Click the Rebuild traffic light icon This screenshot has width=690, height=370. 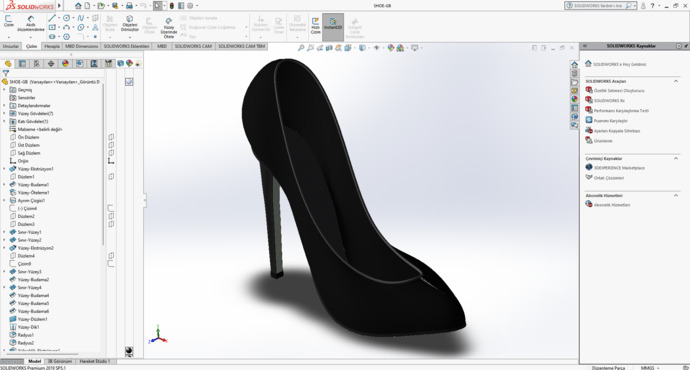(172, 6)
